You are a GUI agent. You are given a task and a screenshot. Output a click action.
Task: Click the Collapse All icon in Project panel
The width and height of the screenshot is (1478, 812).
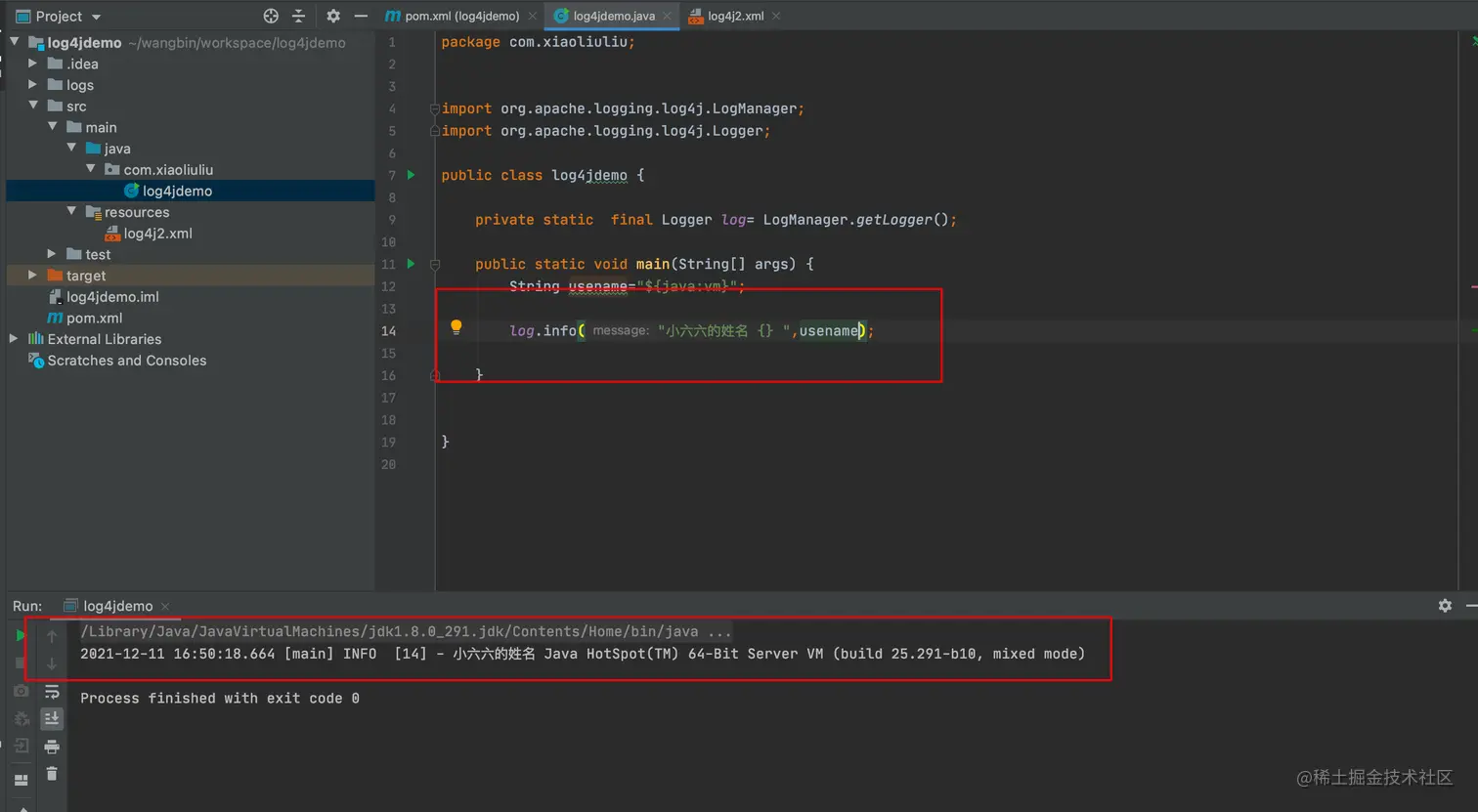click(298, 16)
